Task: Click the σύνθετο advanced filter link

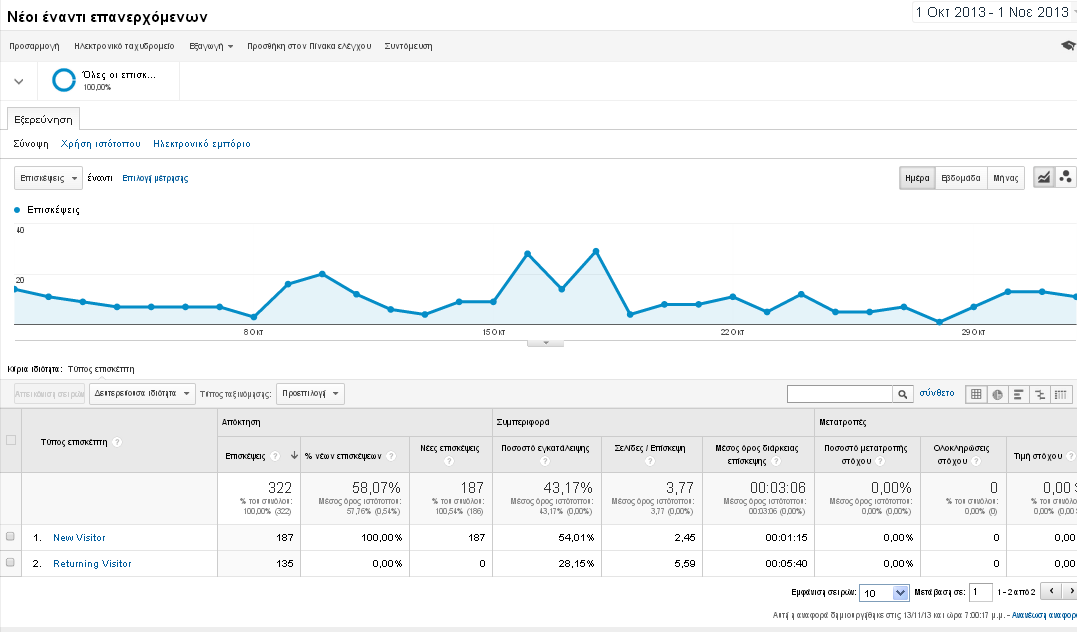Action: 937,393
